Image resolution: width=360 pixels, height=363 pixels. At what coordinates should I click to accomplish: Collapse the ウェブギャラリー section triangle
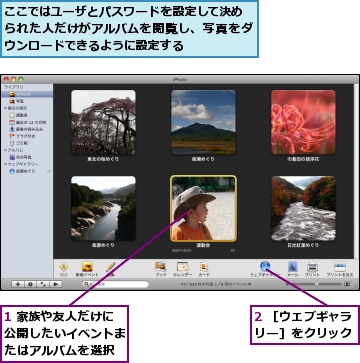point(5,164)
